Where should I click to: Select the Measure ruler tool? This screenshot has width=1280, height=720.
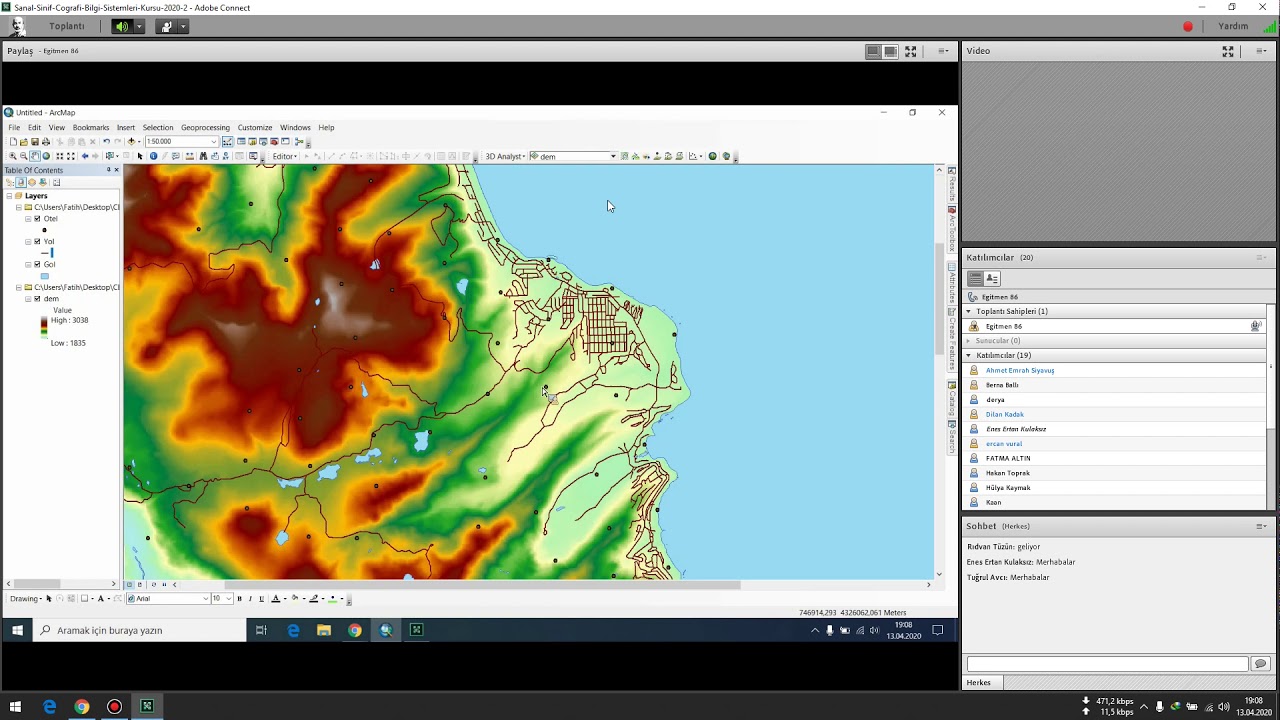click(190, 156)
